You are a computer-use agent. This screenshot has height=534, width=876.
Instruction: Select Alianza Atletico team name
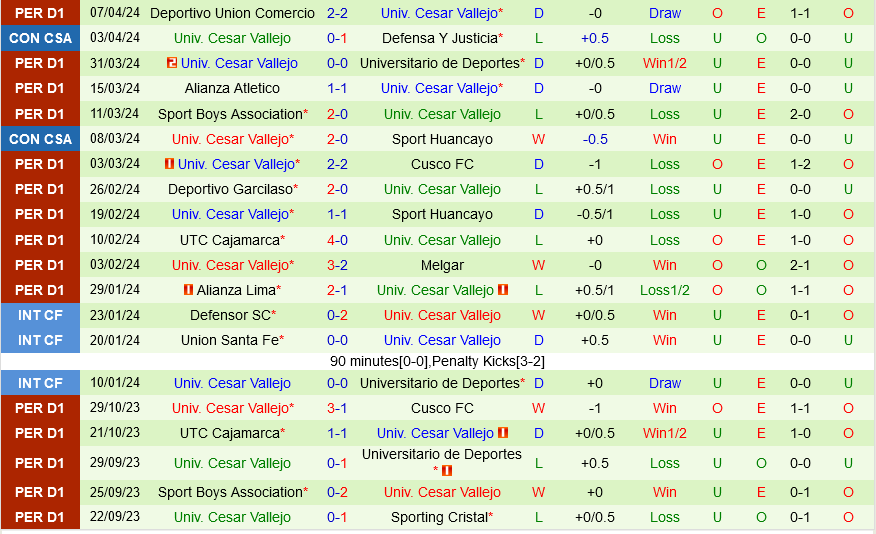pos(232,88)
